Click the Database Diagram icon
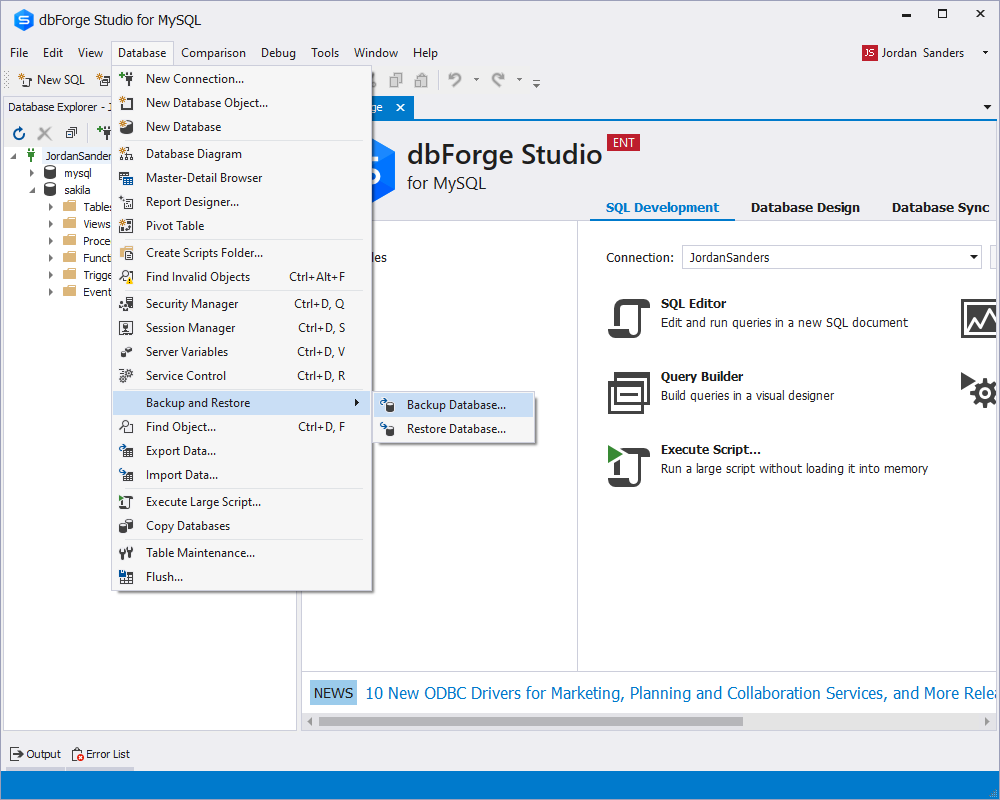Image resolution: width=1000 pixels, height=800 pixels. [x=126, y=154]
